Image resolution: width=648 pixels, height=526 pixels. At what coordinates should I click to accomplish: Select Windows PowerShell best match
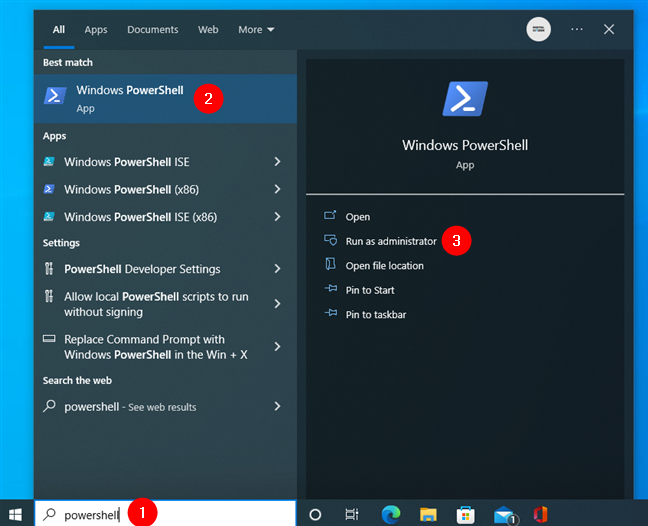165,99
